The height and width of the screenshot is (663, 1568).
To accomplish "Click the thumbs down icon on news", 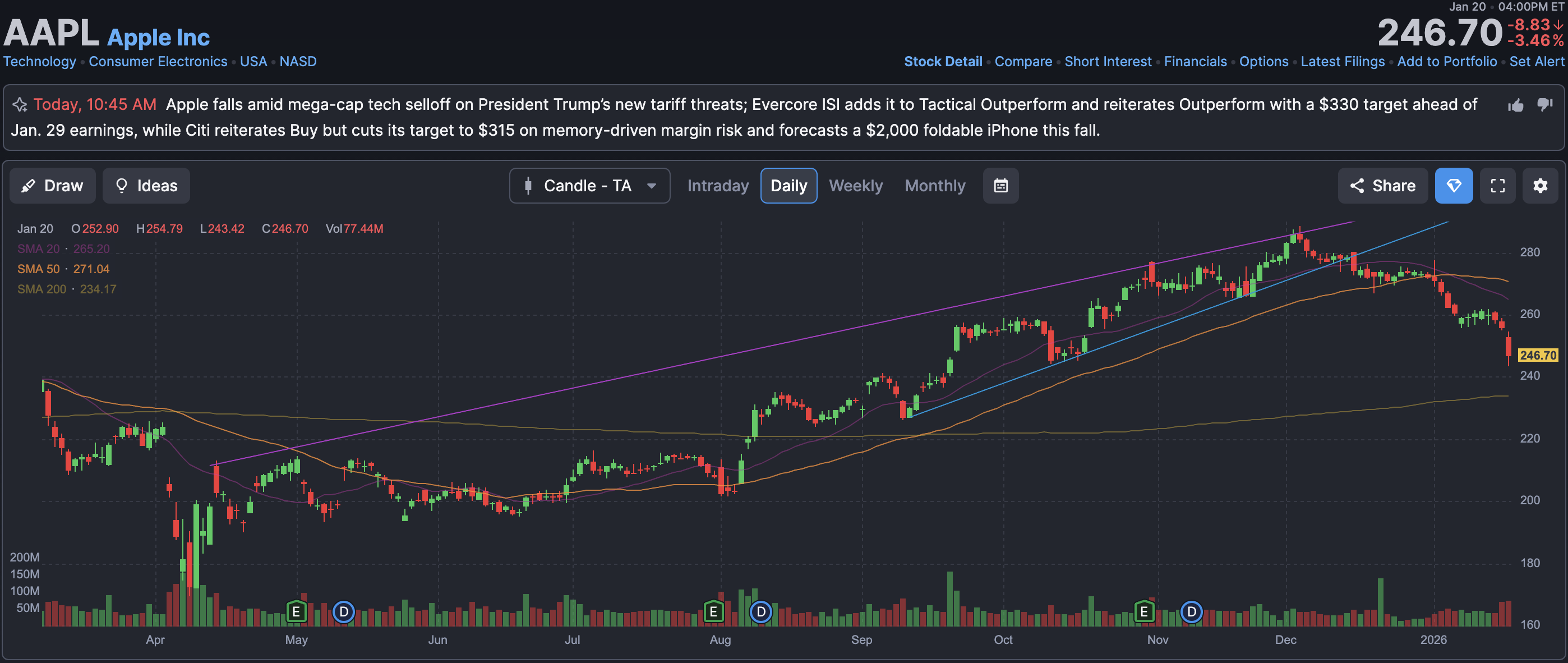I will pos(1544,104).
